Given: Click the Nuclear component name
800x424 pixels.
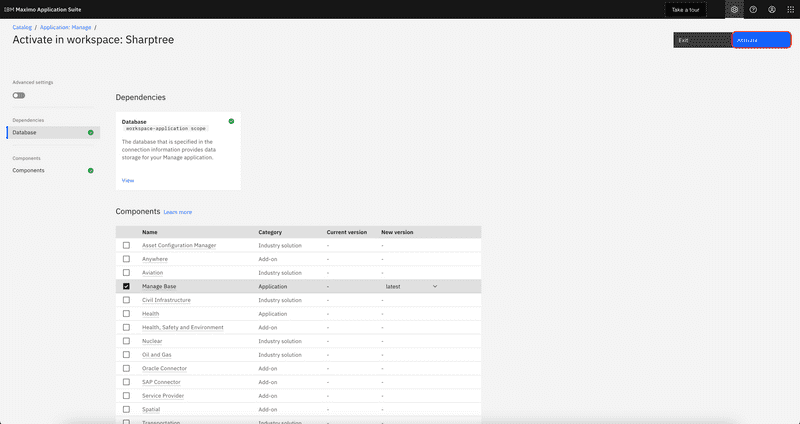Looking at the screenshot, I should tap(152, 341).
